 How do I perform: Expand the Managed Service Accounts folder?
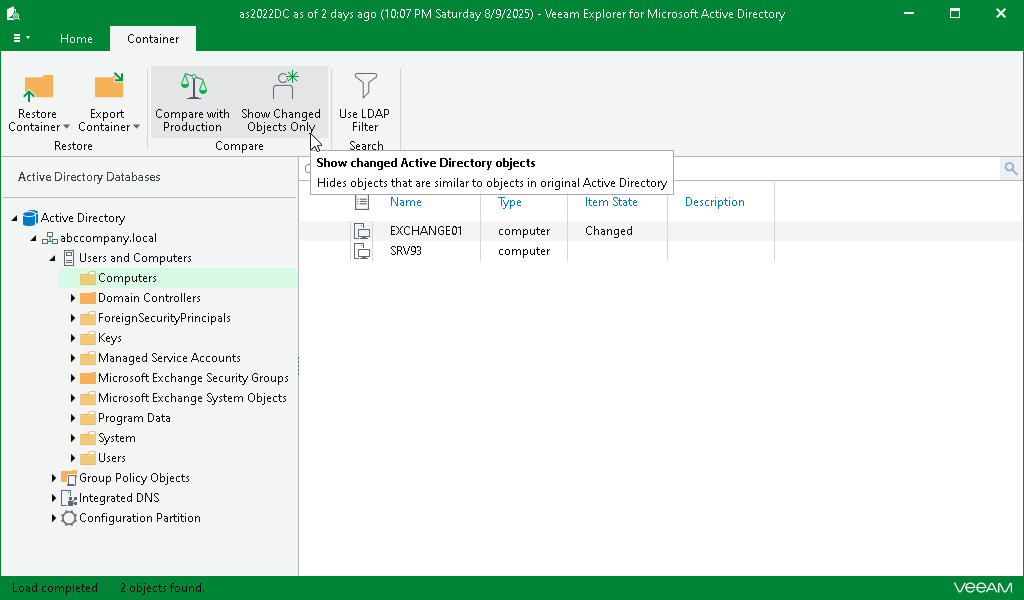(x=72, y=358)
